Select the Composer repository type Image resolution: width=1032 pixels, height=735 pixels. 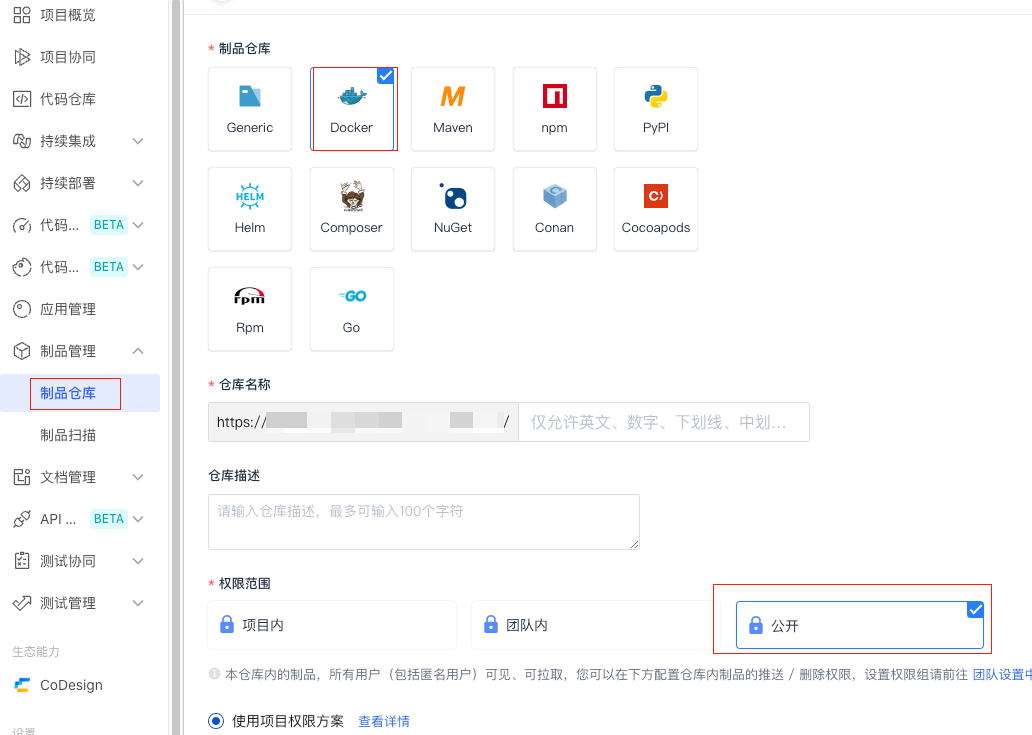click(x=351, y=209)
